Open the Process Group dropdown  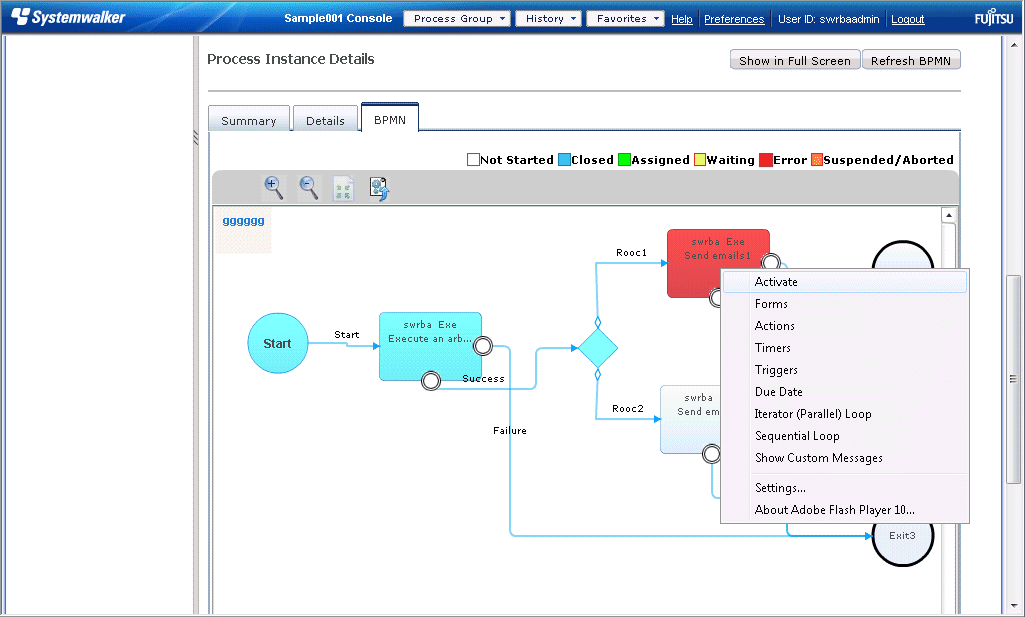click(x=457, y=18)
